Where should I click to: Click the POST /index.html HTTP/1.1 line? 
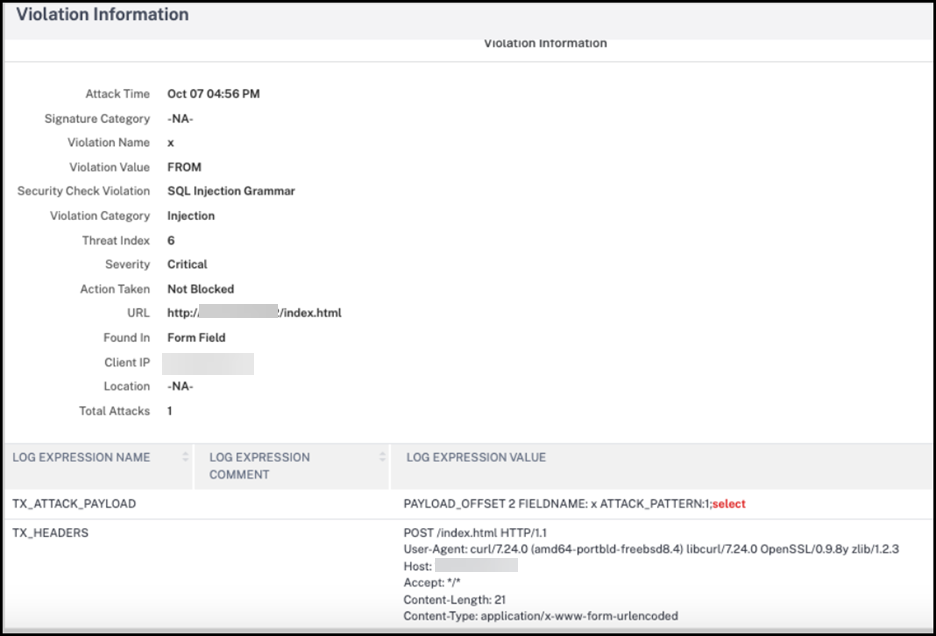pos(475,533)
